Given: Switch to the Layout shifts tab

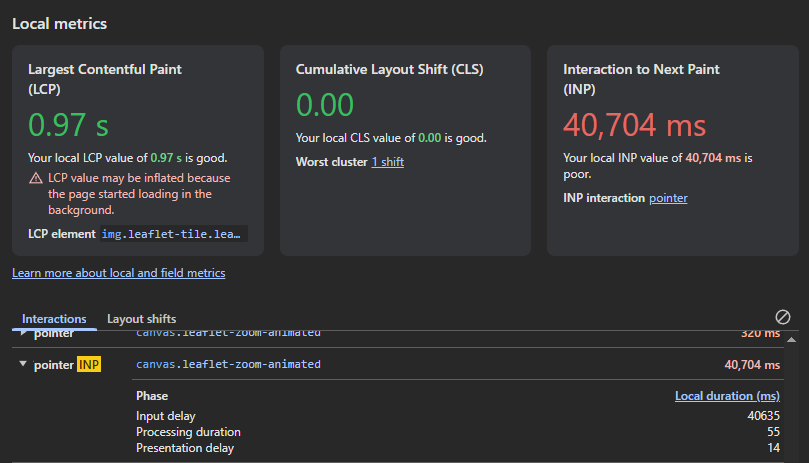Looking at the screenshot, I should pos(141,319).
